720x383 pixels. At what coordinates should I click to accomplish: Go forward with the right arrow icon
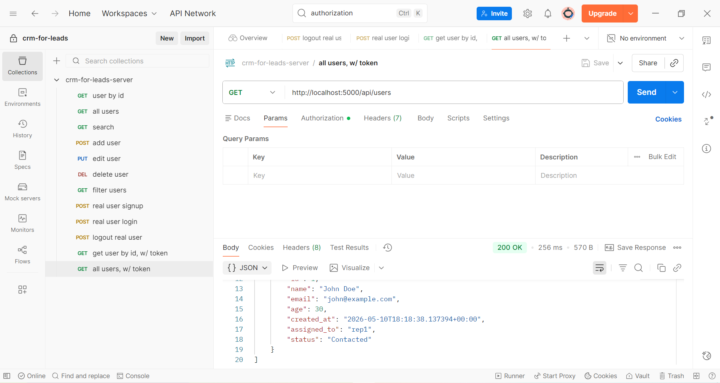point(55,13)
